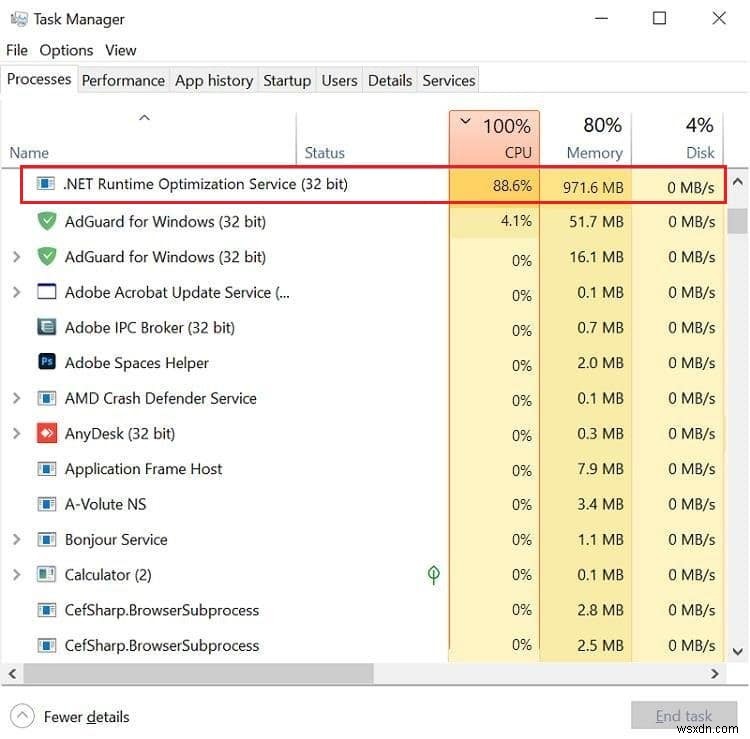This screenshot has height=739, width=750.
Task: Click the .NET Runtime Optimization Service icon
Action: pos(46,184)
